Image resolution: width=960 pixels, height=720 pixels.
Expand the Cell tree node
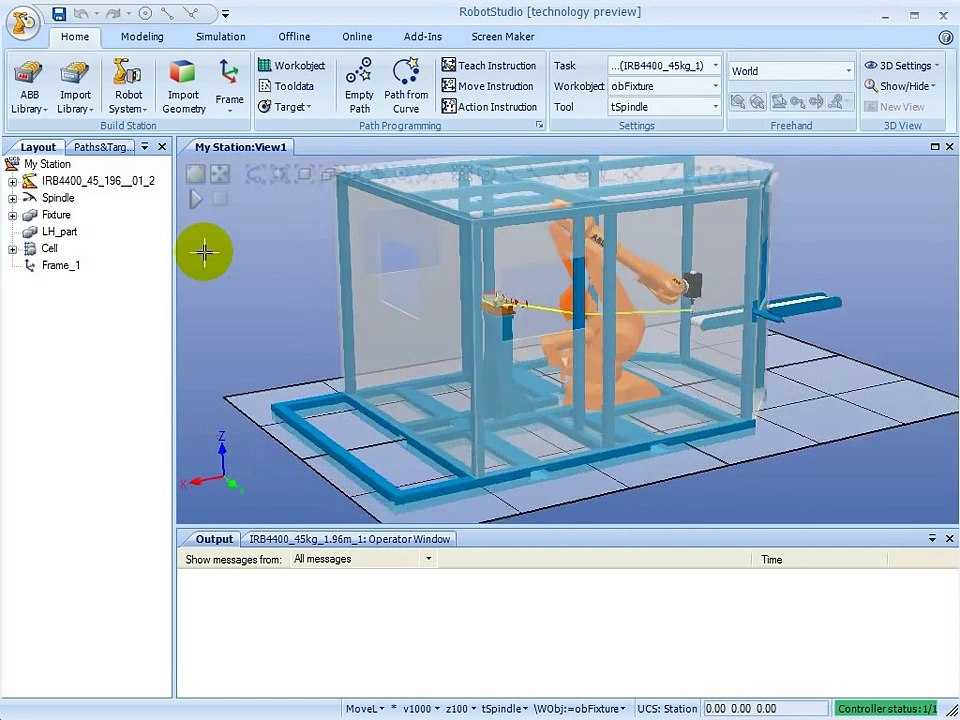coord(12,249)
